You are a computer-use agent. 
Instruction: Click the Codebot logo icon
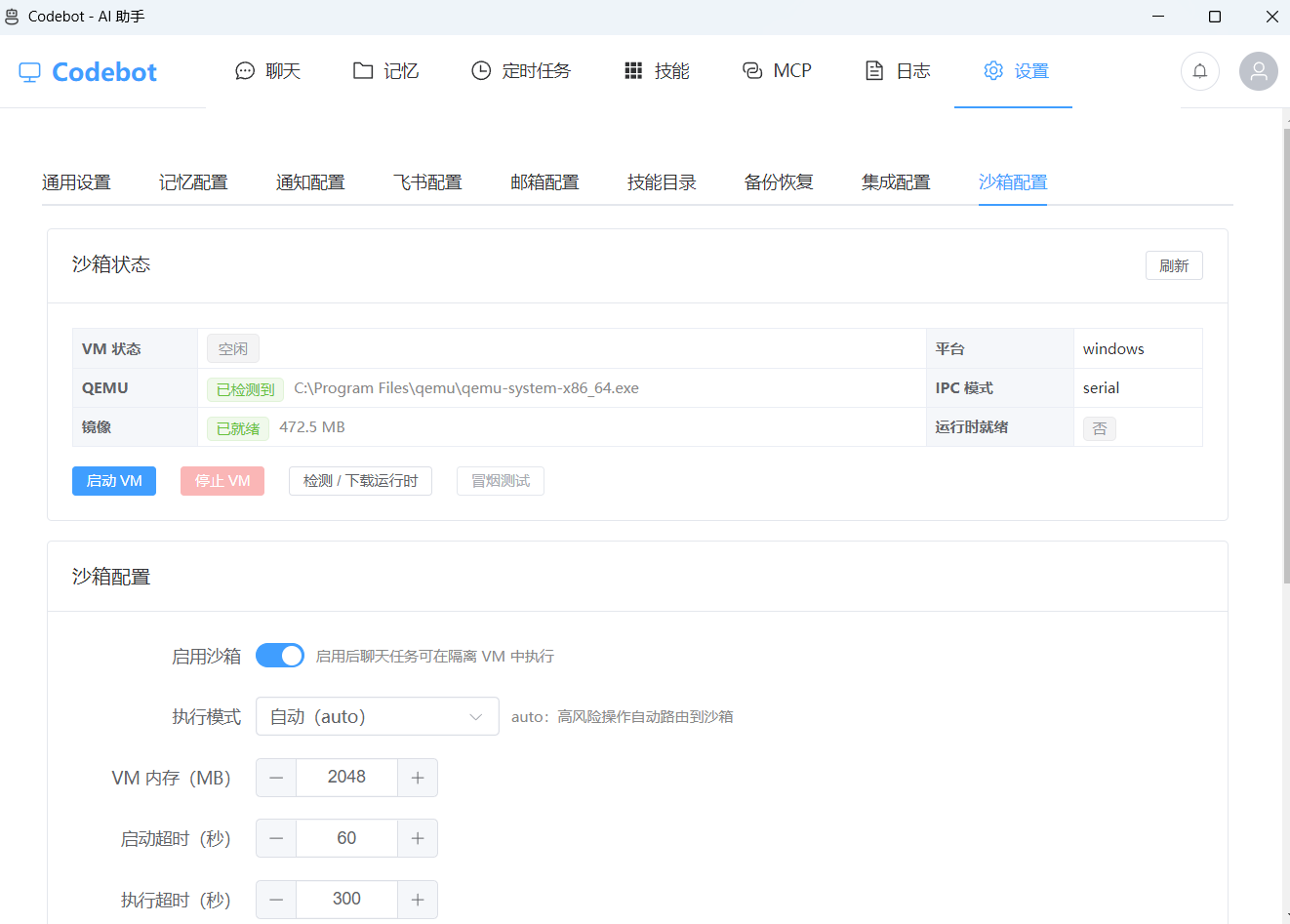click(x=29, y=69)
